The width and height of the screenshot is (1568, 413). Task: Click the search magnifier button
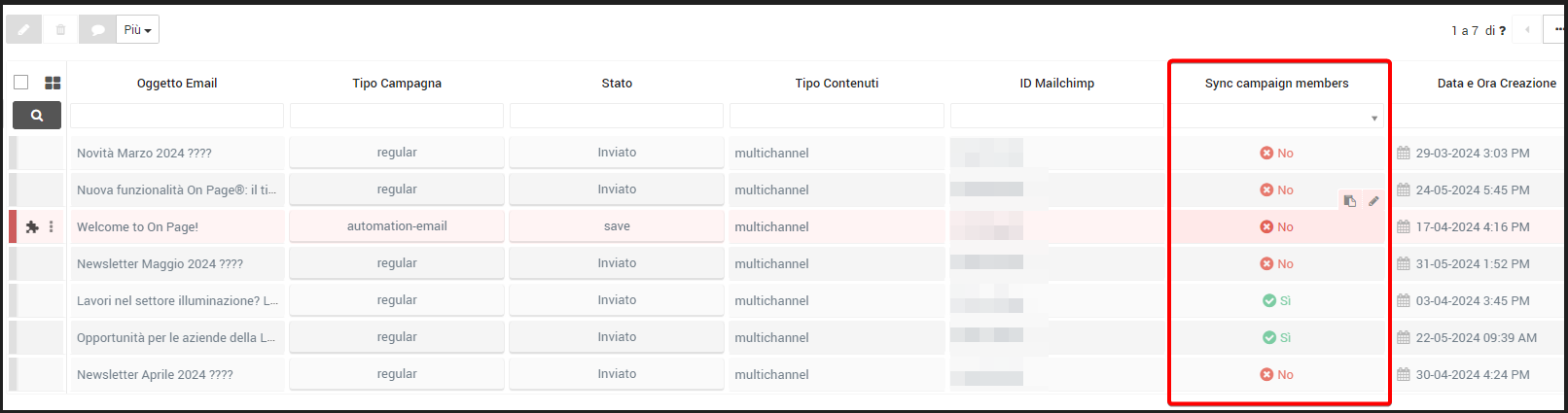tap(37, 116)
